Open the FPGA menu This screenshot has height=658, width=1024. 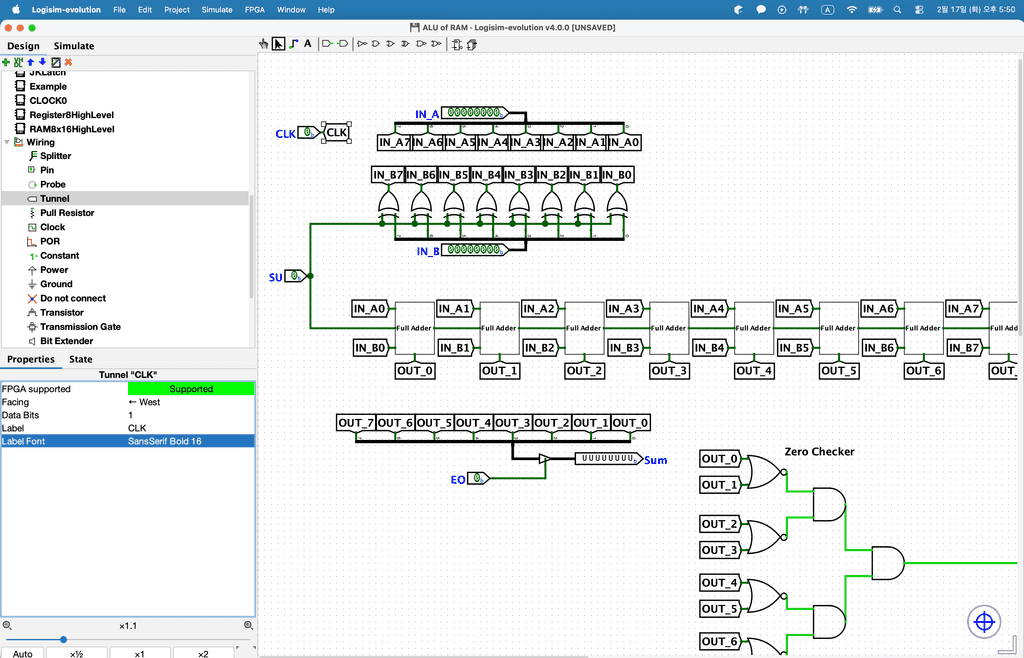point(255,9)
